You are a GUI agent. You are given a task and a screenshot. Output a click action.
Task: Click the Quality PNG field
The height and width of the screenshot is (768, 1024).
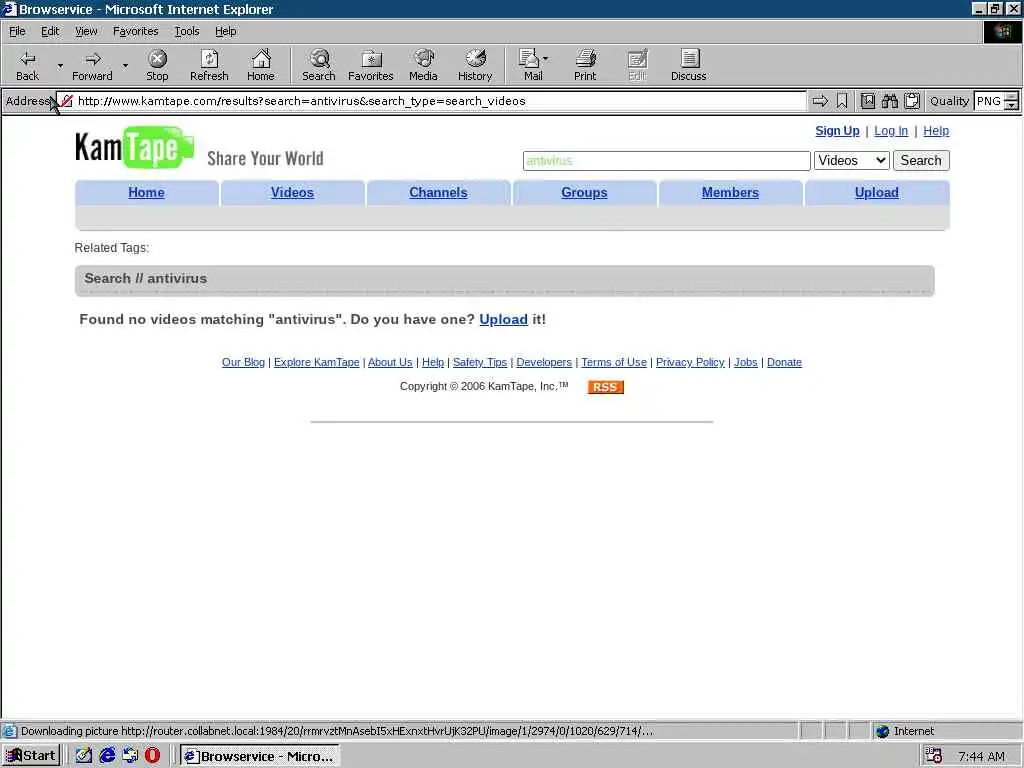(988, 101)
